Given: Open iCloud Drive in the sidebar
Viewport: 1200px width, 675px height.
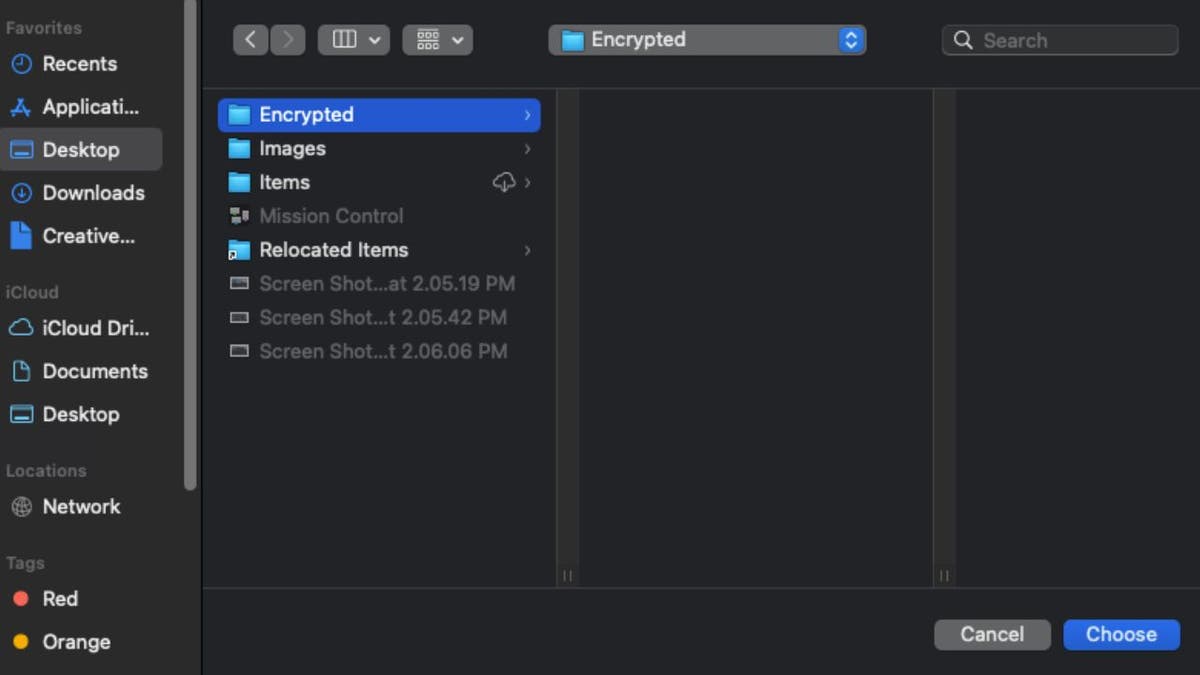Looking at the screenshot, I should (x=94, y=328).
